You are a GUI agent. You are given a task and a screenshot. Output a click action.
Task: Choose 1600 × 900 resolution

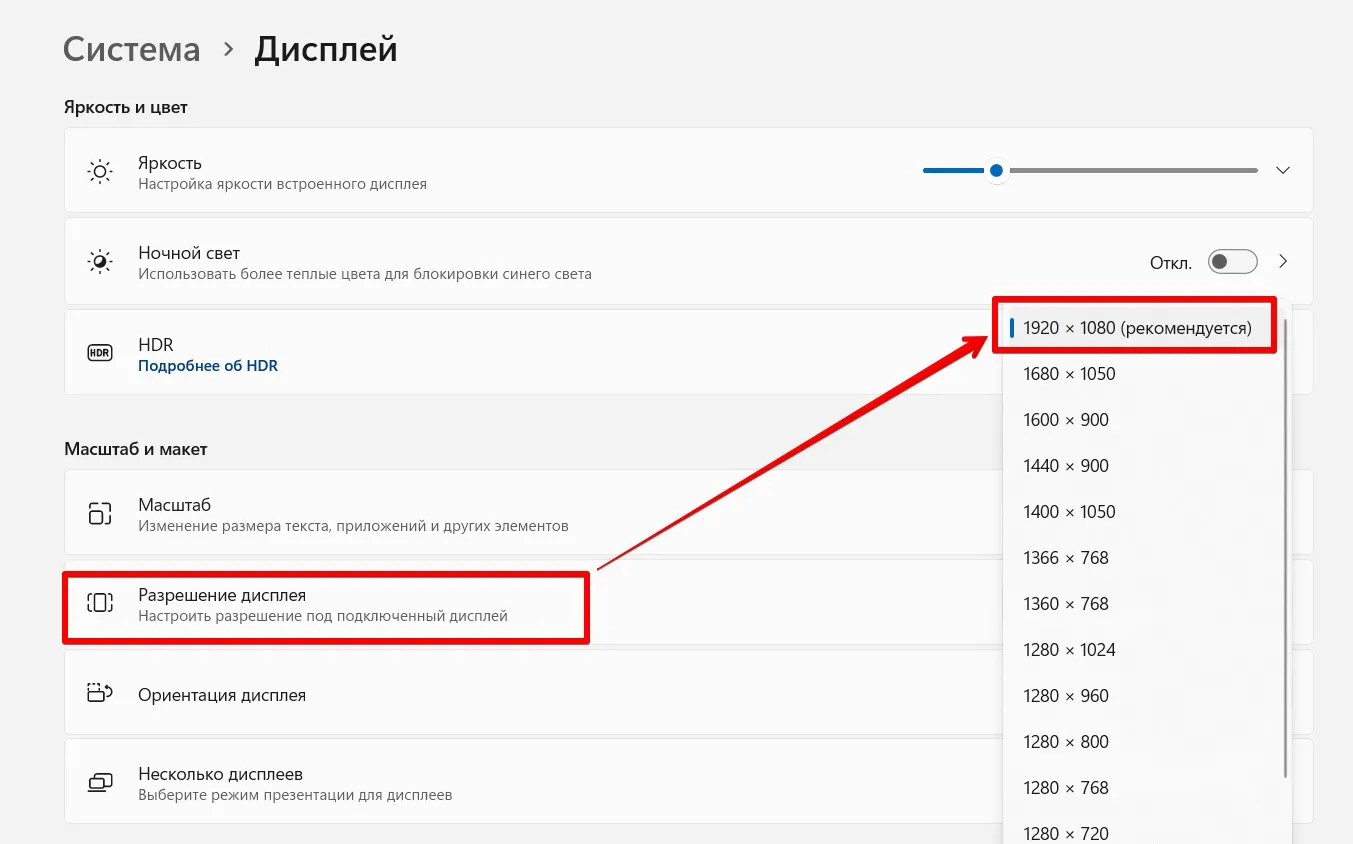coord(1066,420)
